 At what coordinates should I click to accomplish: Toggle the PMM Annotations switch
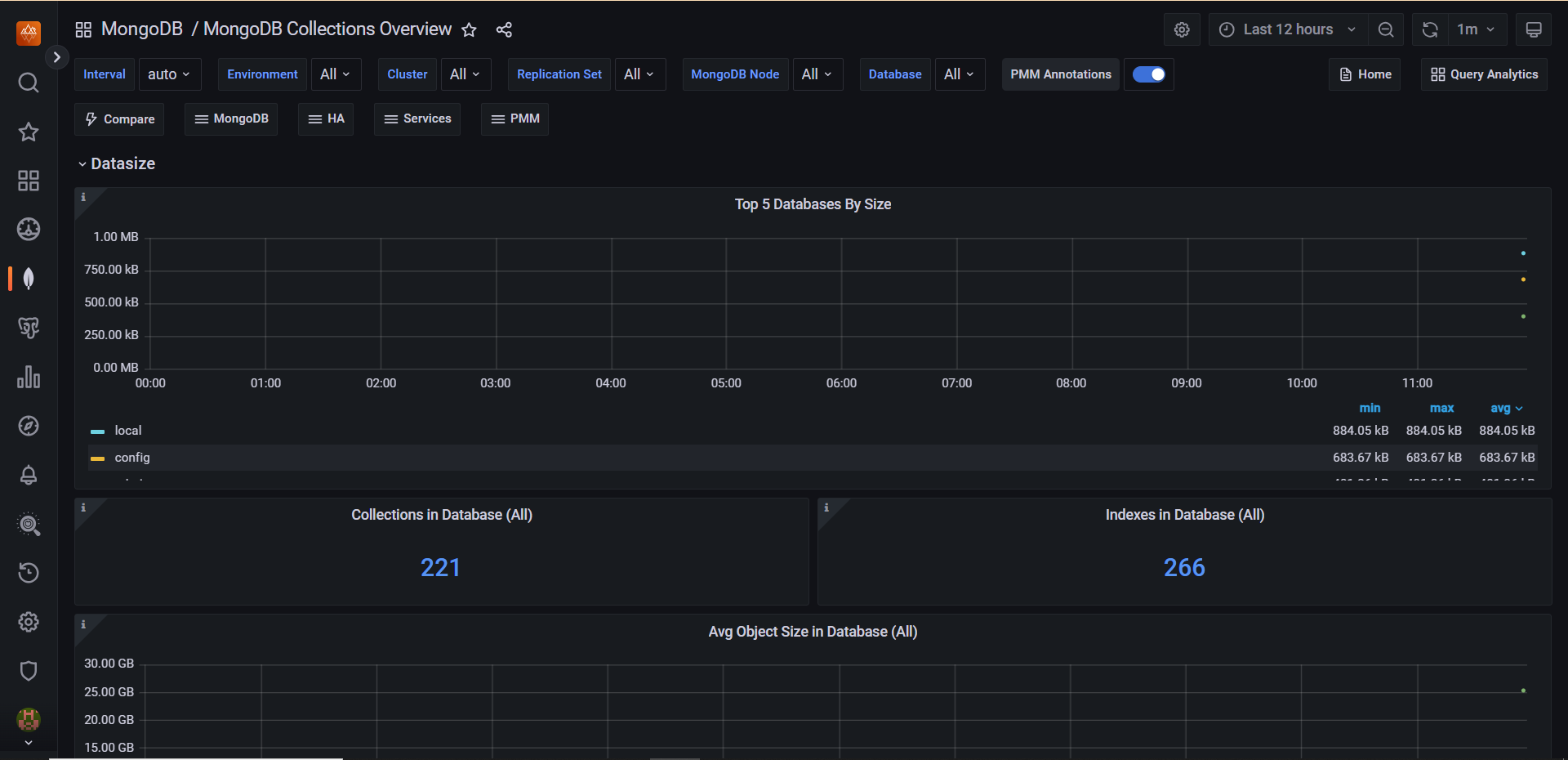click(1148, 74)
